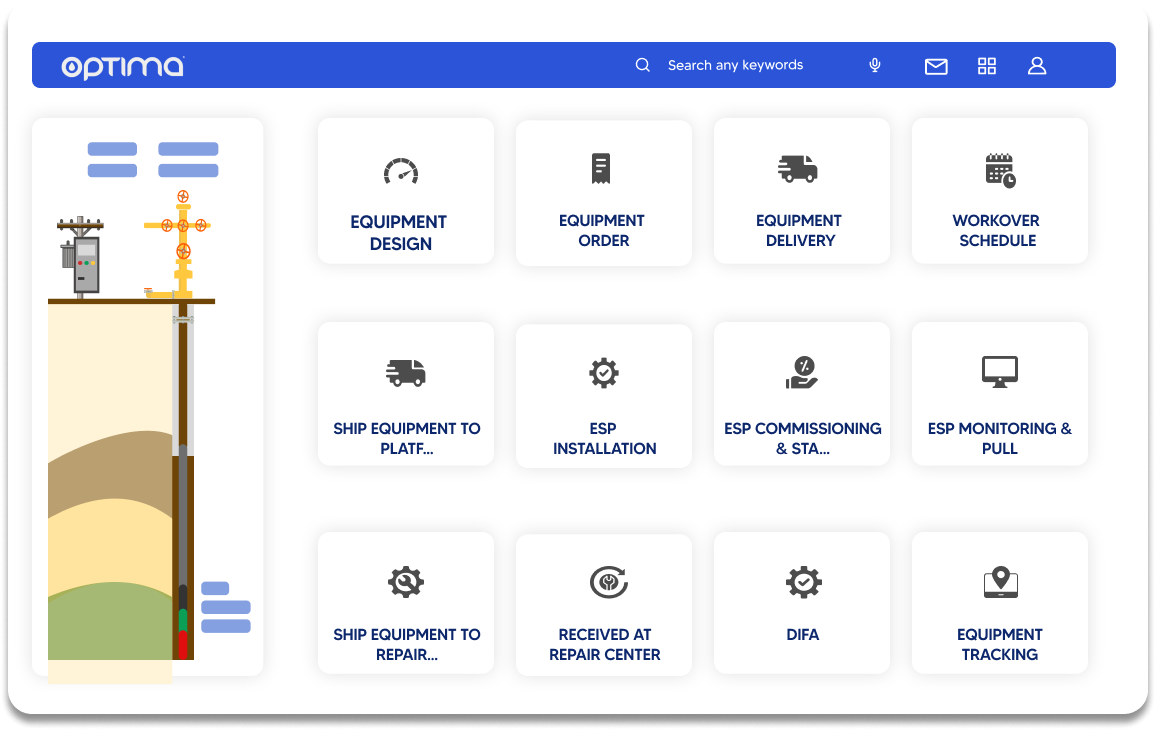
Task: Click the red pump section downhole
Action: coord(183,644)
